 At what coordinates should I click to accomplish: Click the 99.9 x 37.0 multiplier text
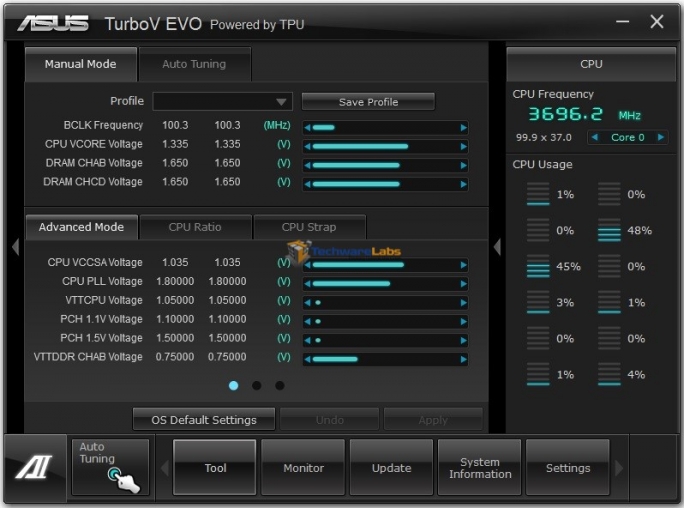(x=544, y=137)
